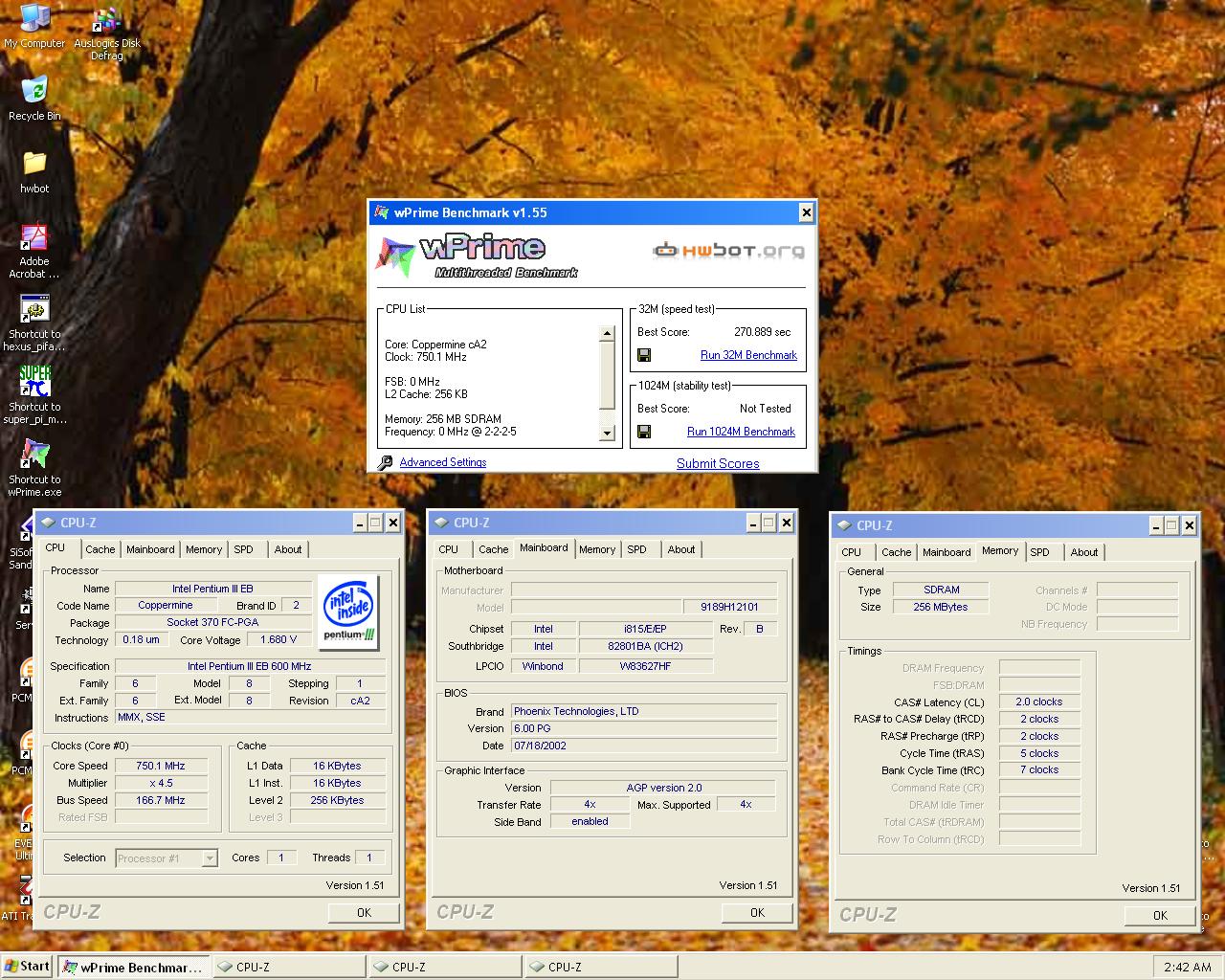
Task: Open SPD tab in middle CPU-Z window
Action: pyautogui.click(x=637, y=549)
